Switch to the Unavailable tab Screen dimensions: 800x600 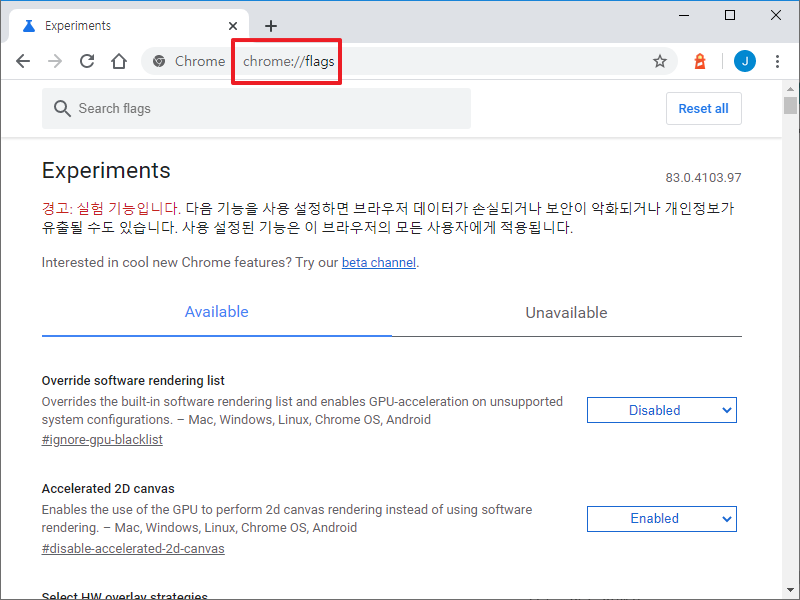[566, 312]
